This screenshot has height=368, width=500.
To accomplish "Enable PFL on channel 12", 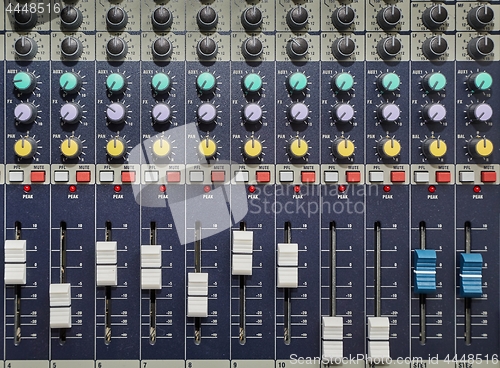I will 376,177.
